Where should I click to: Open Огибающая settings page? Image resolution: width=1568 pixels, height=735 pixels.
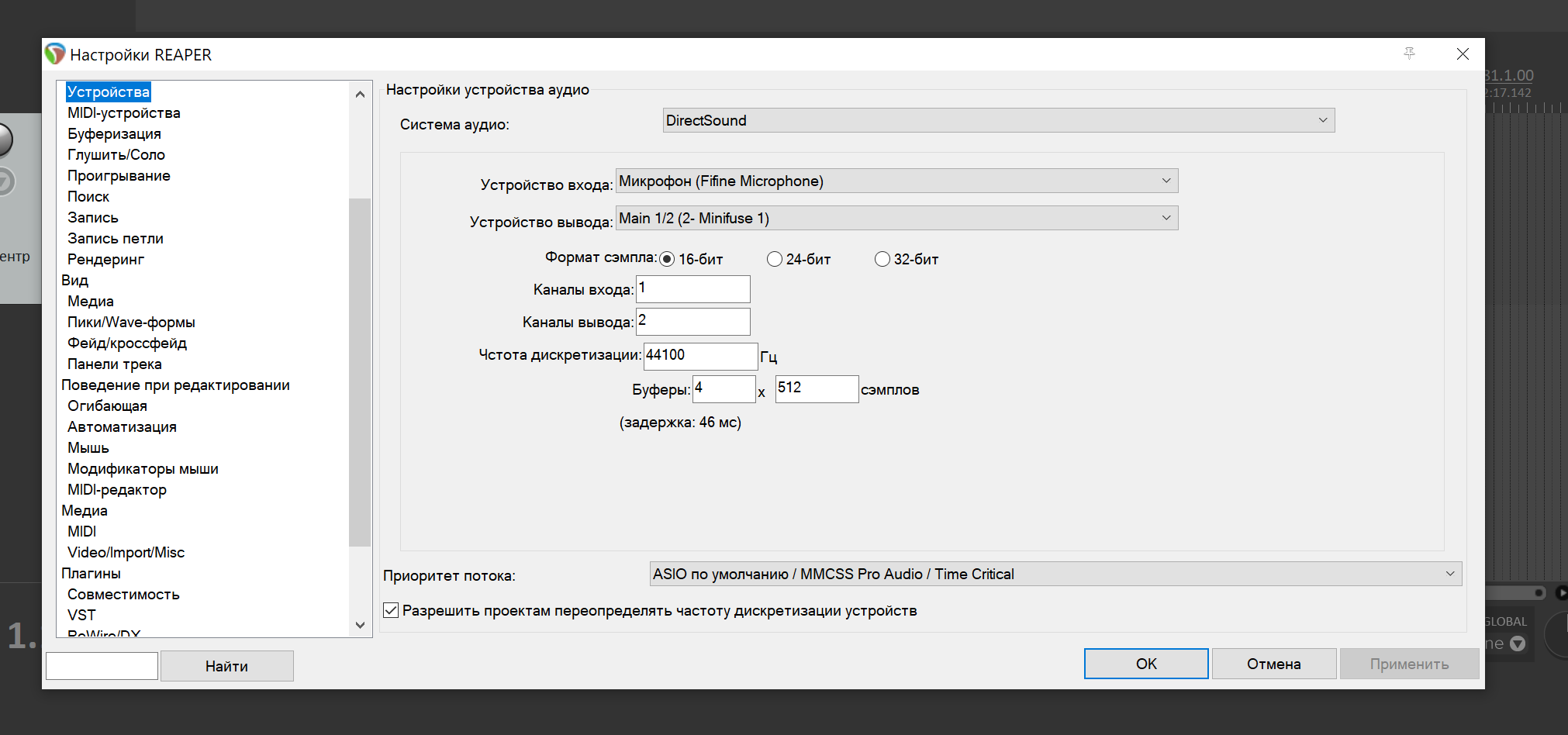[107, 406]
